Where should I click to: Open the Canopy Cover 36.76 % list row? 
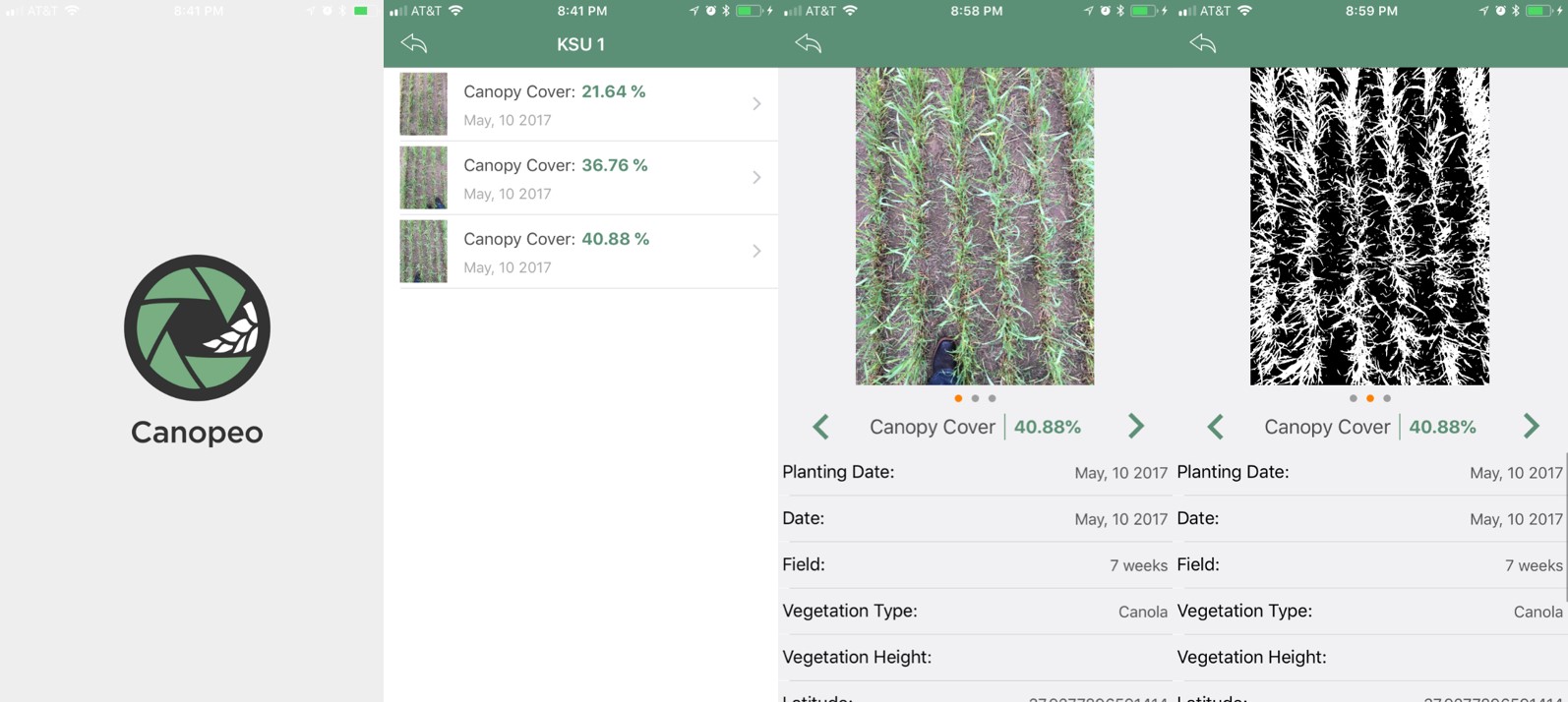[x=581, y=178]
